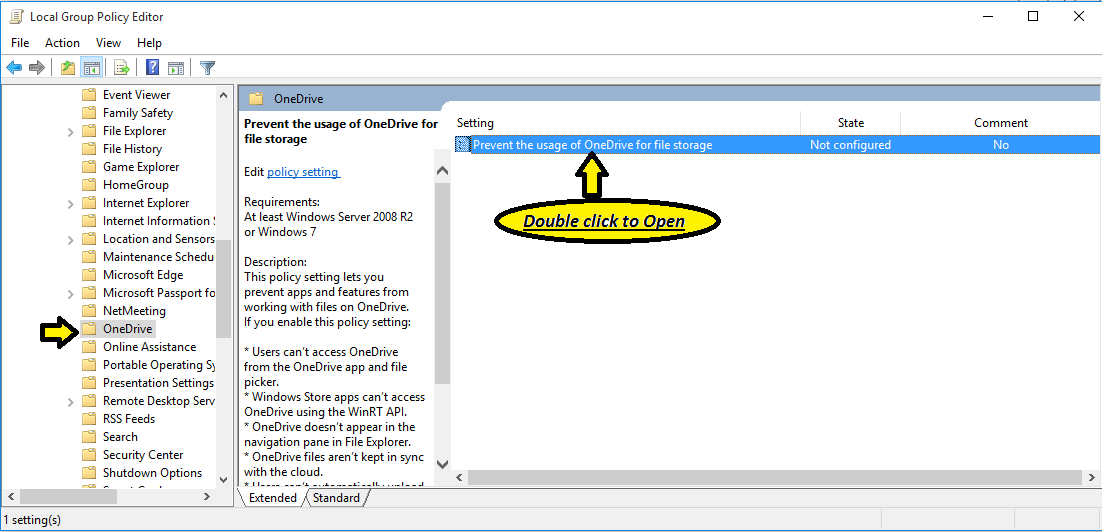
Task: Click the No comment cell
Action: tap(1001, 145)
